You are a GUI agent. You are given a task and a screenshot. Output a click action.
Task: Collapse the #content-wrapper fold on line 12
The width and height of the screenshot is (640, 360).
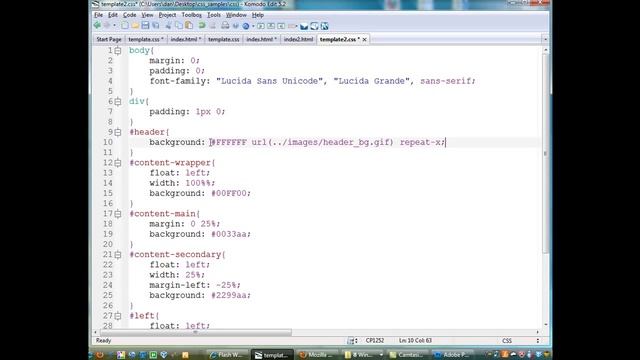coord(118,163)
